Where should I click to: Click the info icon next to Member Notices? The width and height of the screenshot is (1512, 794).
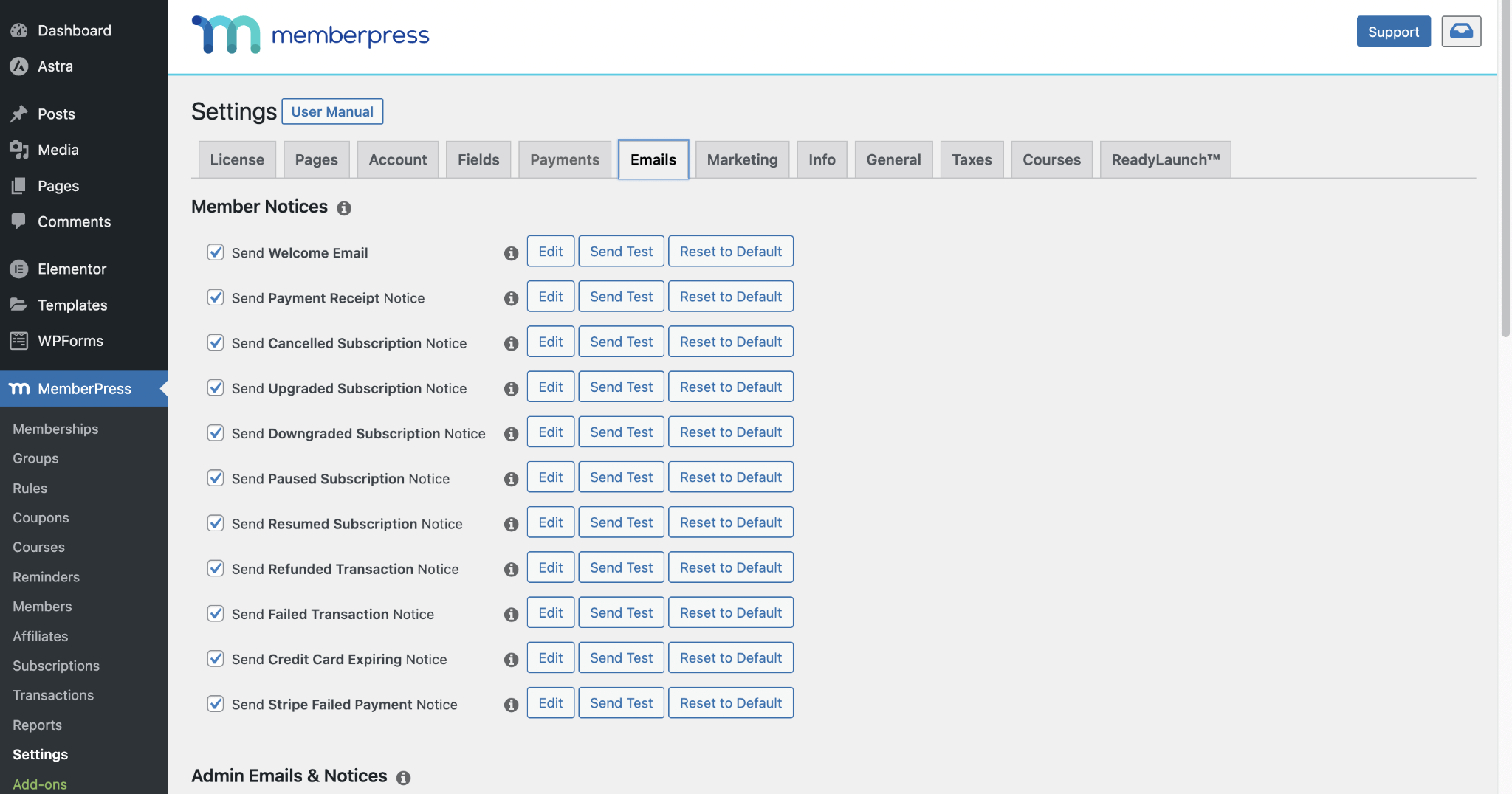click(x=344, y=208)
